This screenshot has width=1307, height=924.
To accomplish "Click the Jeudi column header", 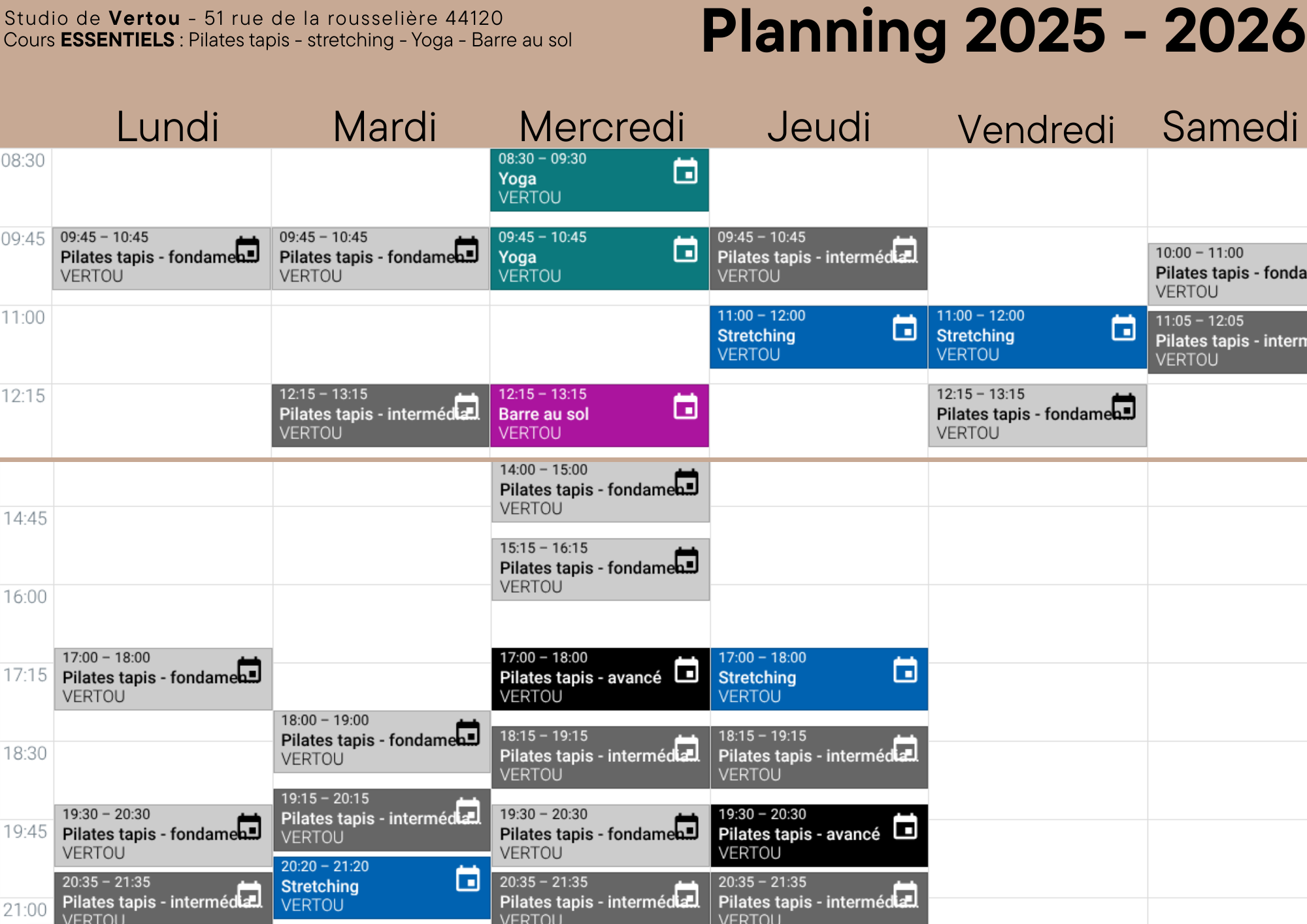I will click(x=819, y=127).
